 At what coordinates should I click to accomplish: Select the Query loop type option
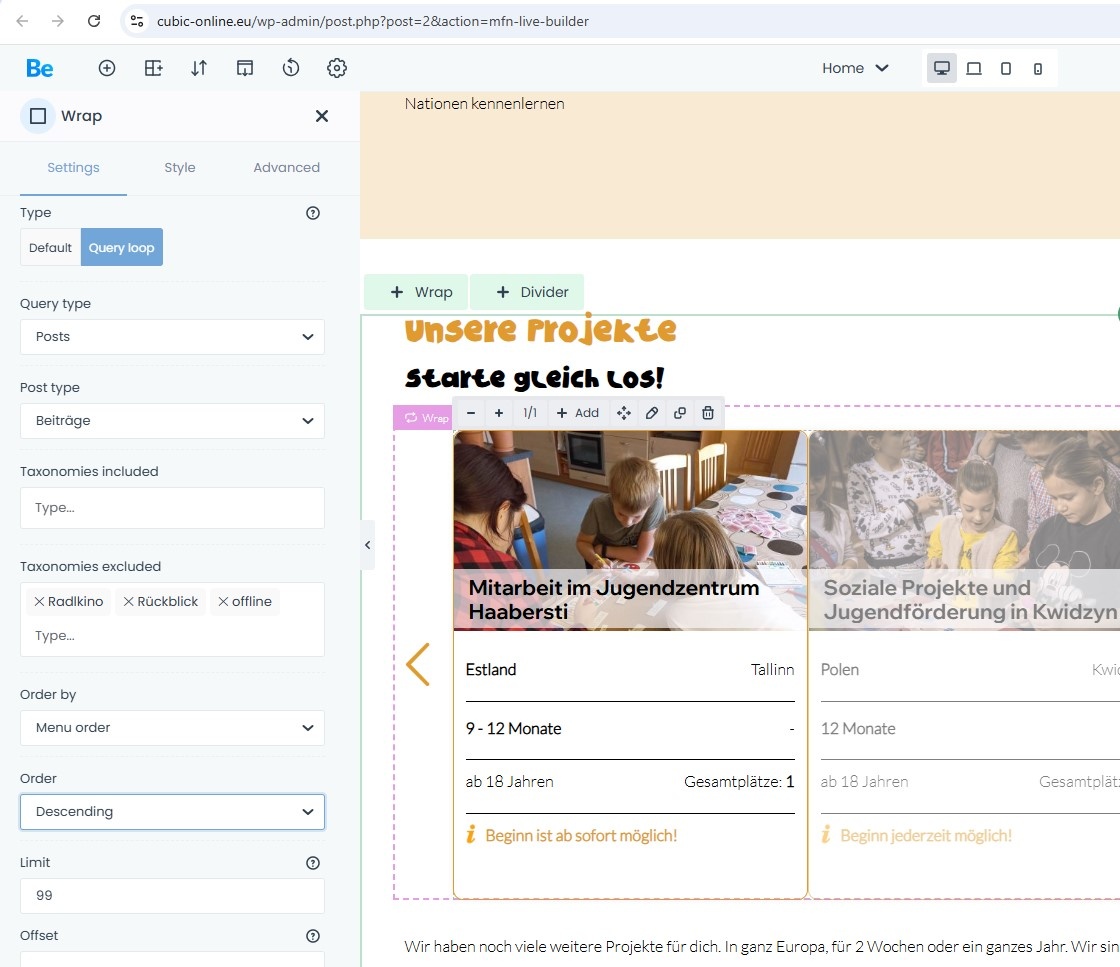pyautogui.click(x=121, y=248)
